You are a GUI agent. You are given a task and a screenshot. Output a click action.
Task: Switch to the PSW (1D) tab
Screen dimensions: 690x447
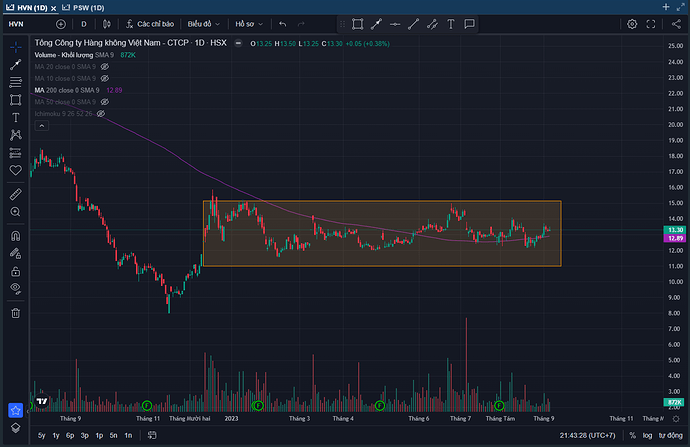pyautogui.click(x=84, y=8)
